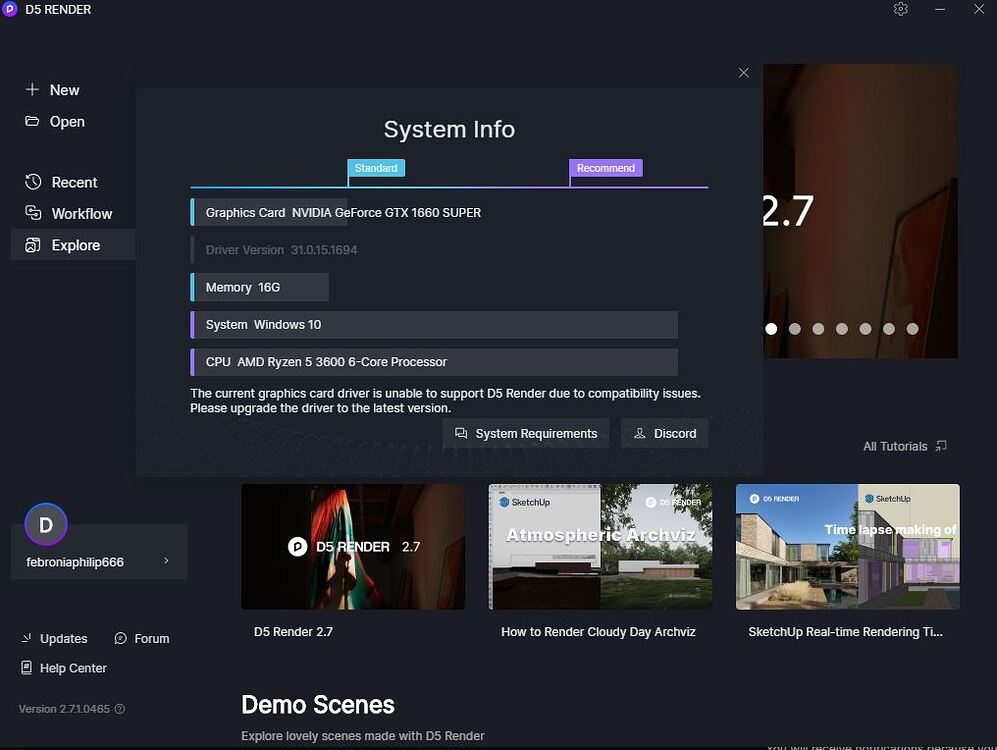Open All Tutorials link
The width and height of the screenshot is (997, 750).
(x=905, y=446)
